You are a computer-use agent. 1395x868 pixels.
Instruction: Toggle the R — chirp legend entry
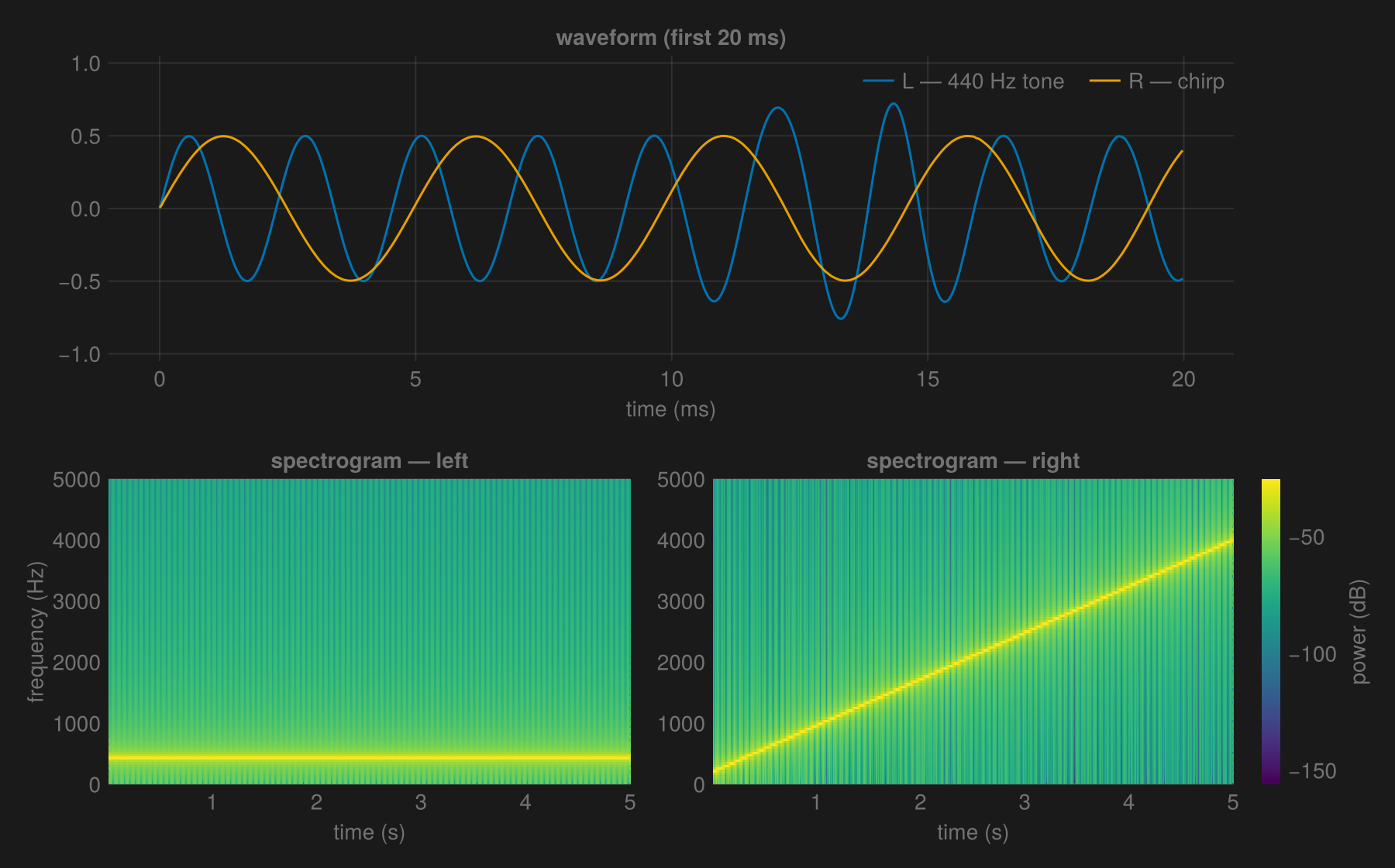tap(1157, 81)
